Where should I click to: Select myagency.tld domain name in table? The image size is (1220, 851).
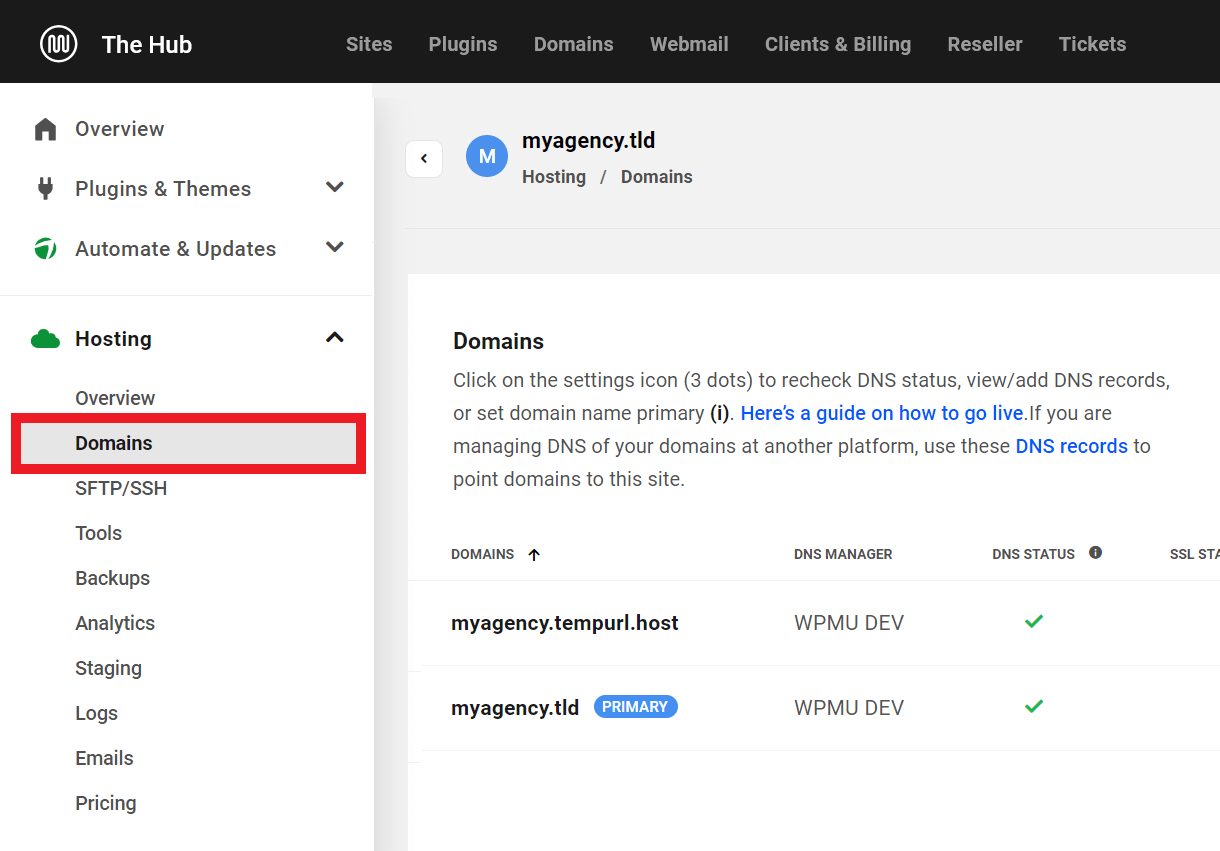515,707
